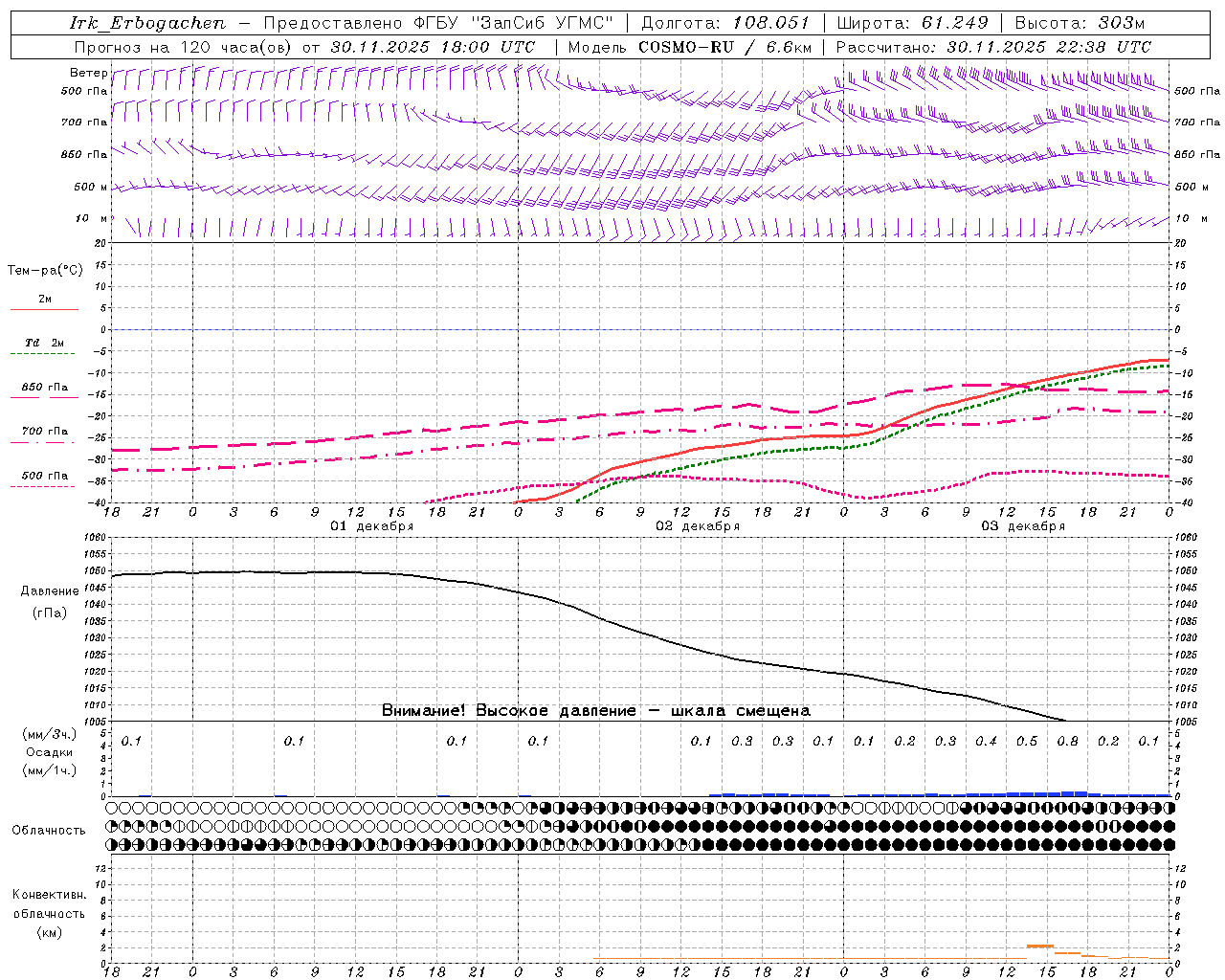Click the left 500 м wind level label
Screen dimensions: 1225x980
point(91,187)
